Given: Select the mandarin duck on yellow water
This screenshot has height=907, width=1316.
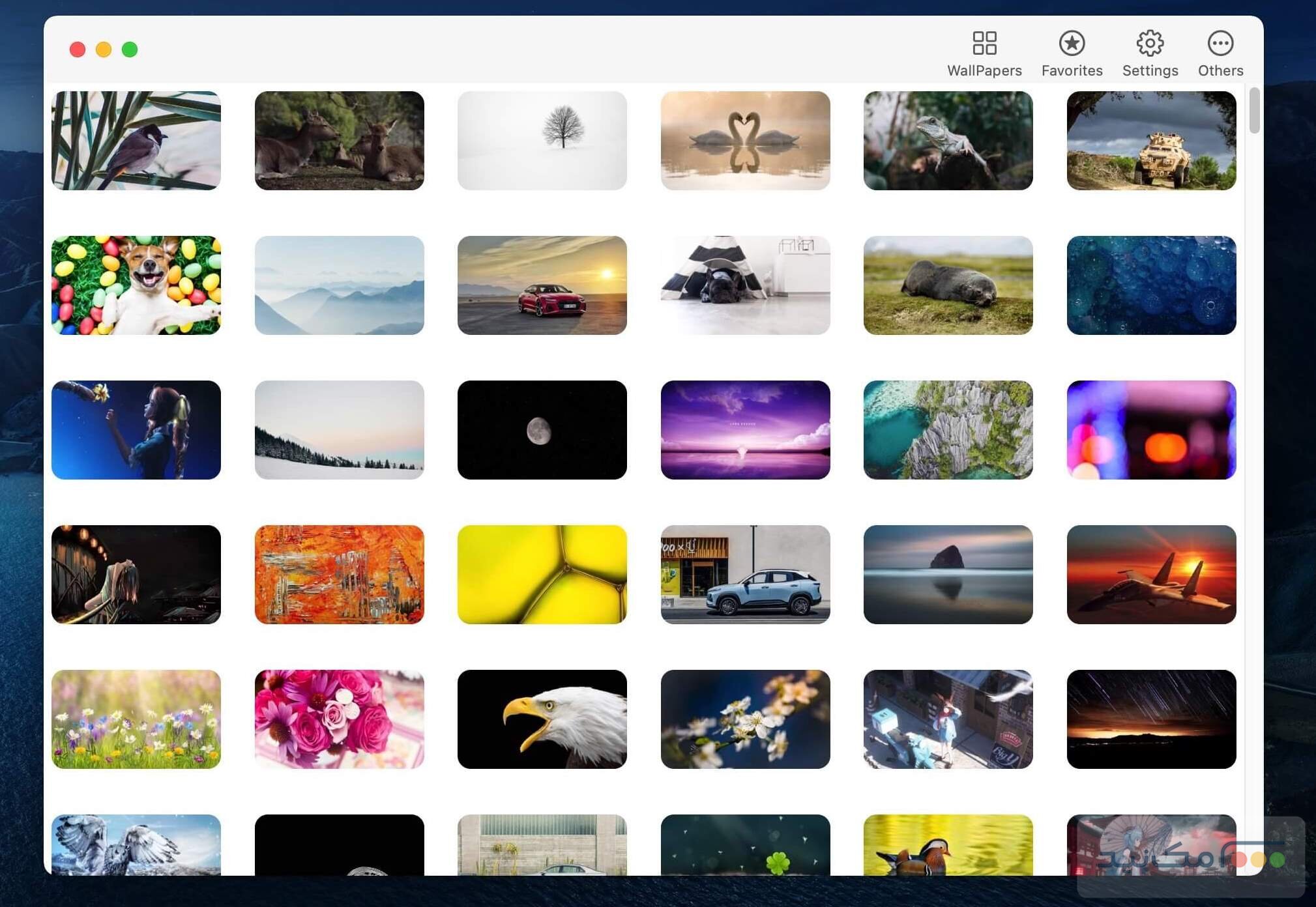Looking at the screenshot, I should coord(947,844).
